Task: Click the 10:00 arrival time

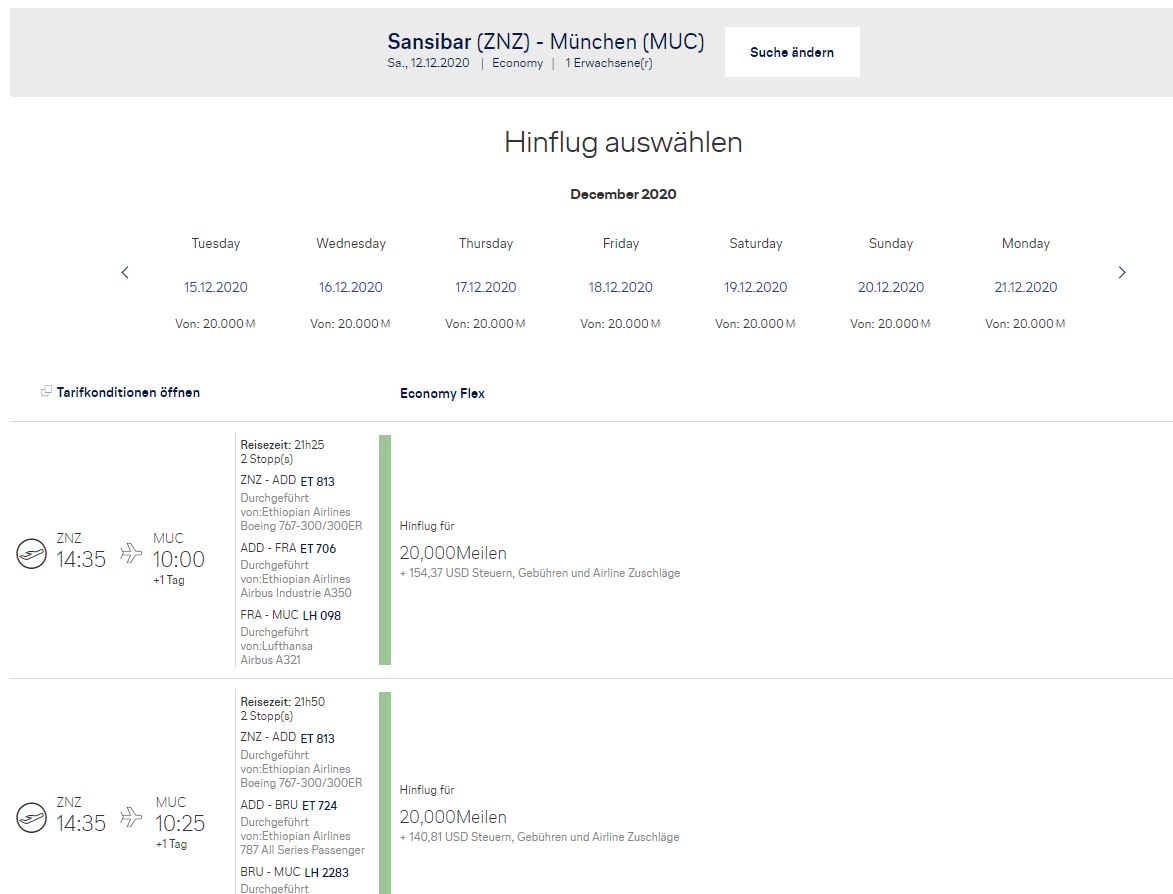Action: pos(179,559)
